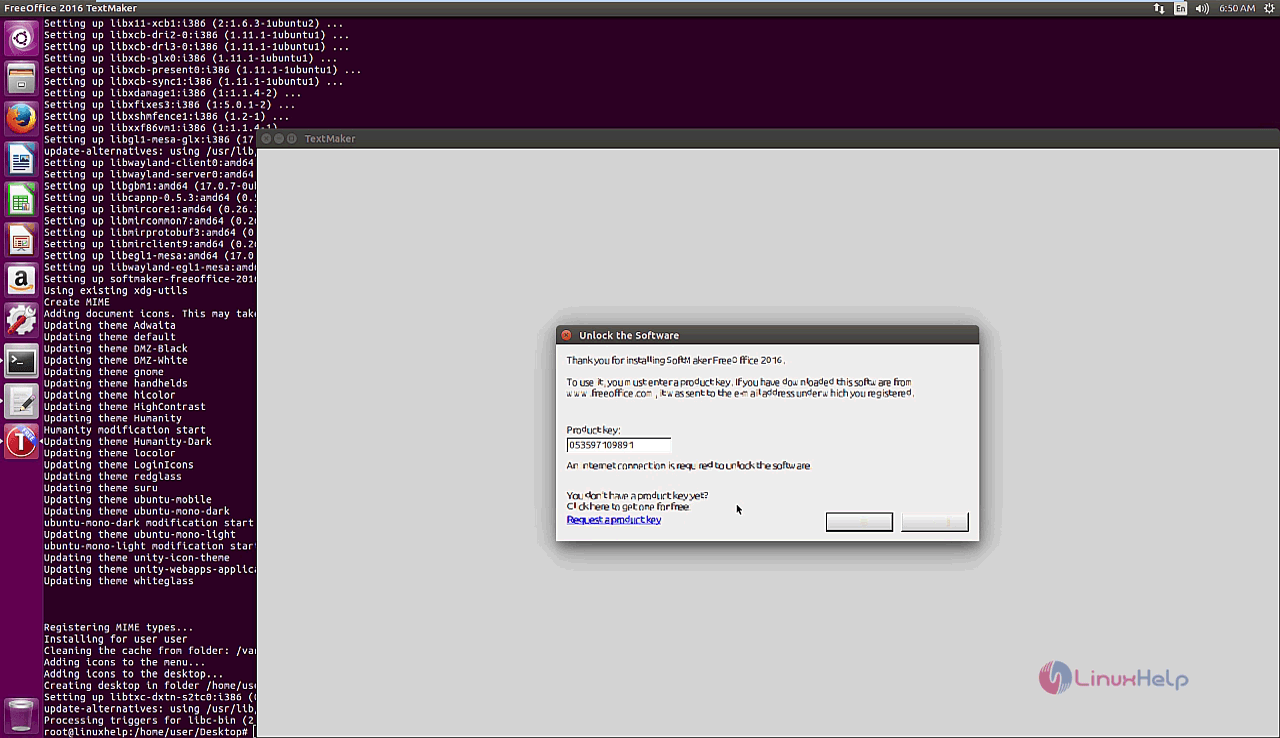This screenshot has height=738, width=1280.
Task: Focus the Product key input field
Action: point(618,444)
